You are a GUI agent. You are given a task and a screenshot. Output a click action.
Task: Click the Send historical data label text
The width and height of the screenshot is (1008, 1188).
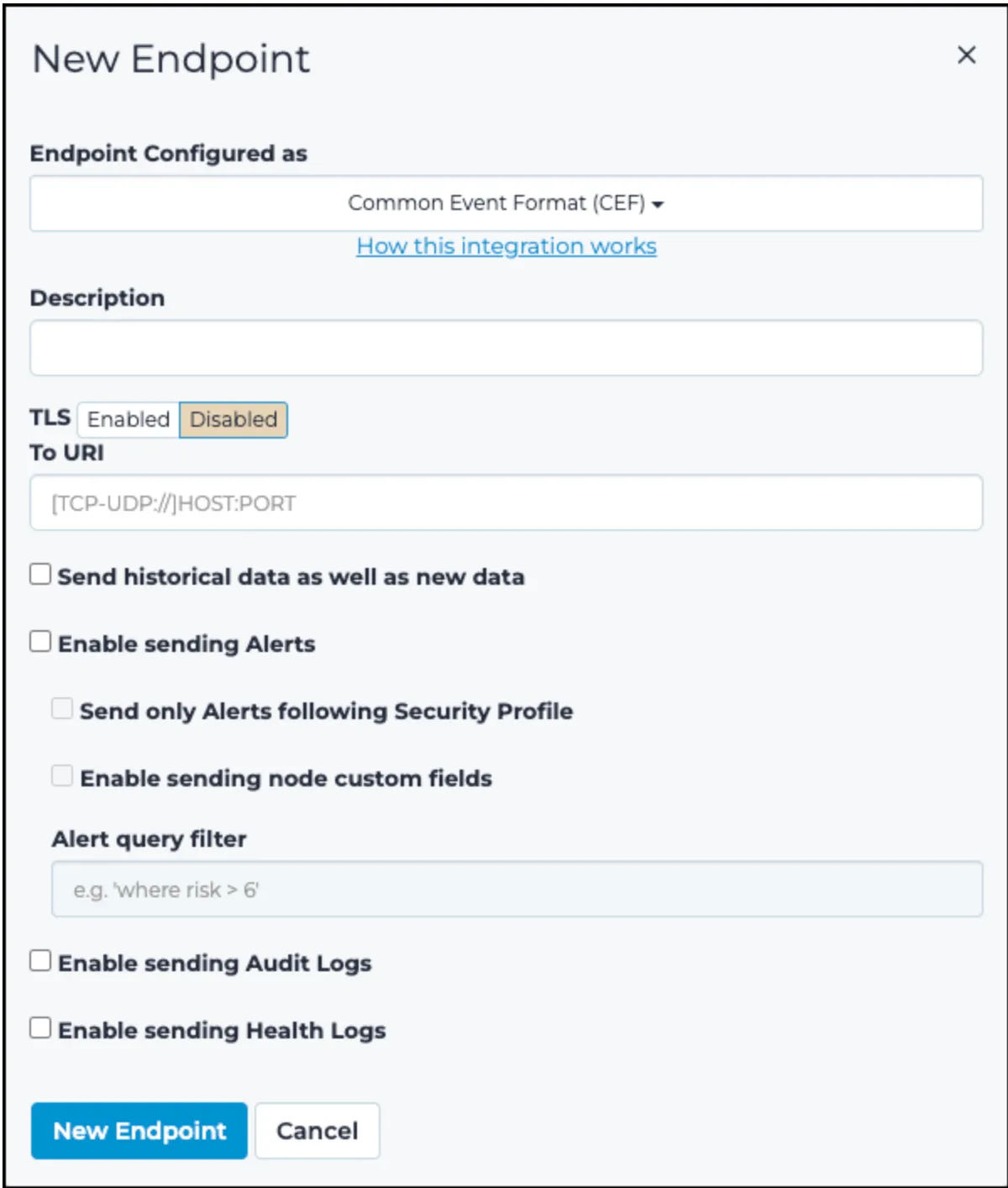coord(291,577)
